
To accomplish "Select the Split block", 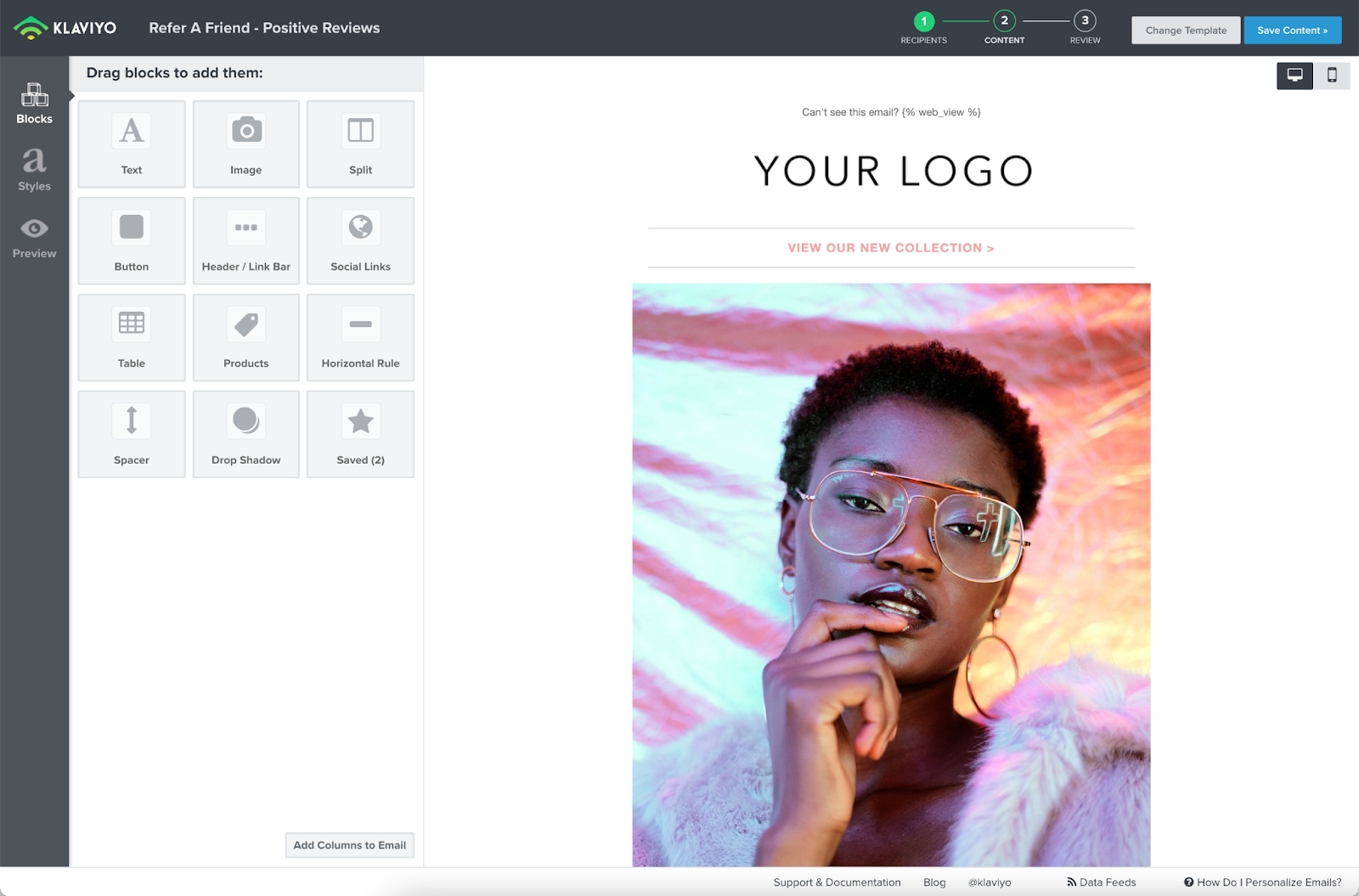I will point(361,144).
